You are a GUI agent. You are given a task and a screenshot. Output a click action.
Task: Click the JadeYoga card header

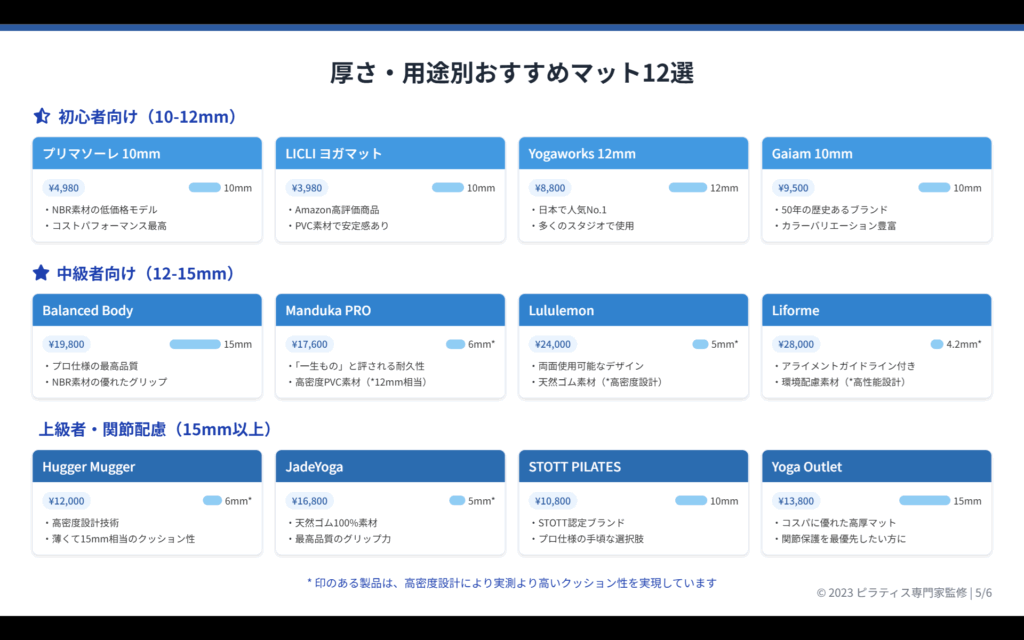[x=390, y=467]
